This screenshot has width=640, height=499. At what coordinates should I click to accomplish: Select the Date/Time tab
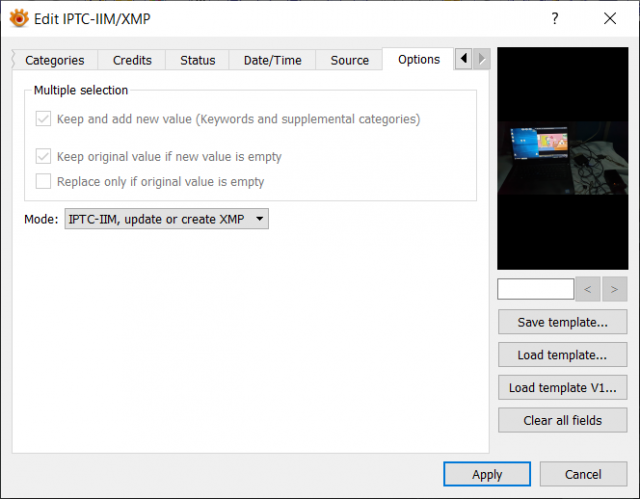click(272, 60)
